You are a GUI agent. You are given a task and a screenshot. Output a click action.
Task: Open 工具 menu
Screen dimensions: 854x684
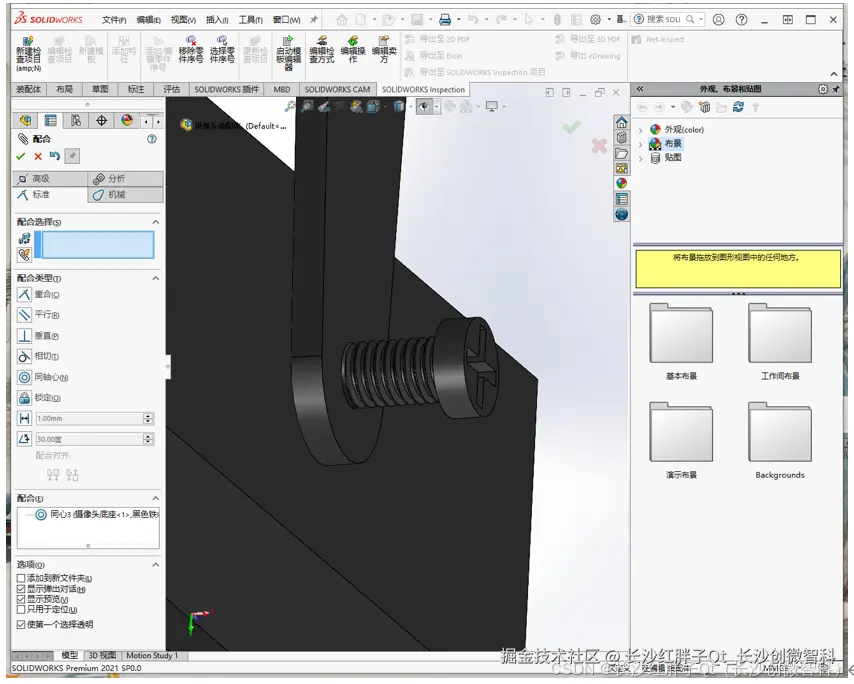251,20
